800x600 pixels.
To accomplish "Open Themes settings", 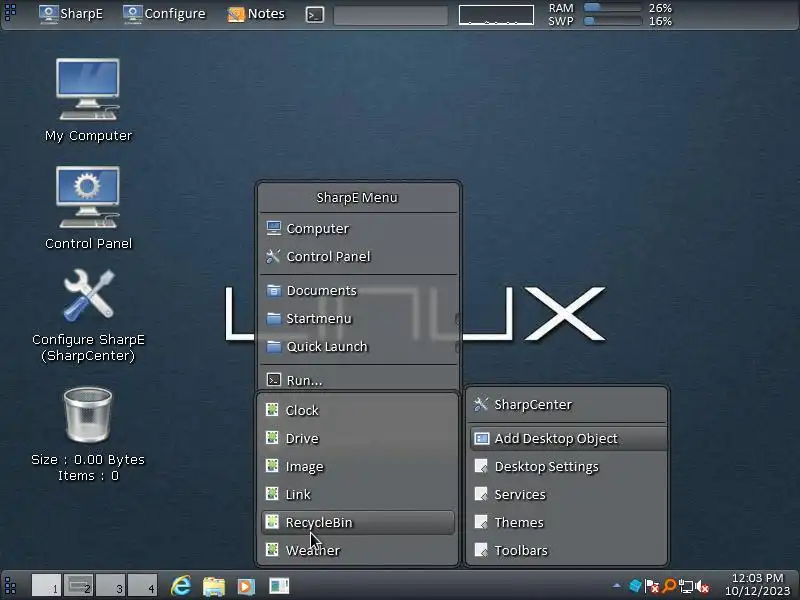I will [x=567, y=522].
